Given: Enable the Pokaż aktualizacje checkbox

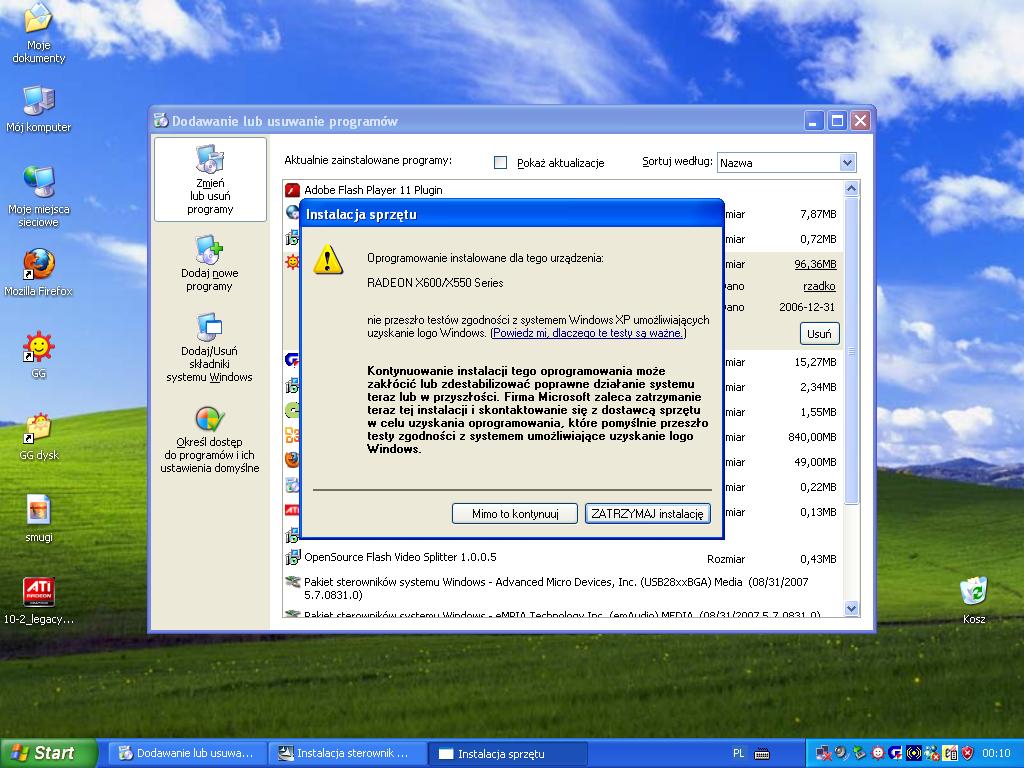Looking at the screenshot, I should pyautogui.click(x=500, y=163).
